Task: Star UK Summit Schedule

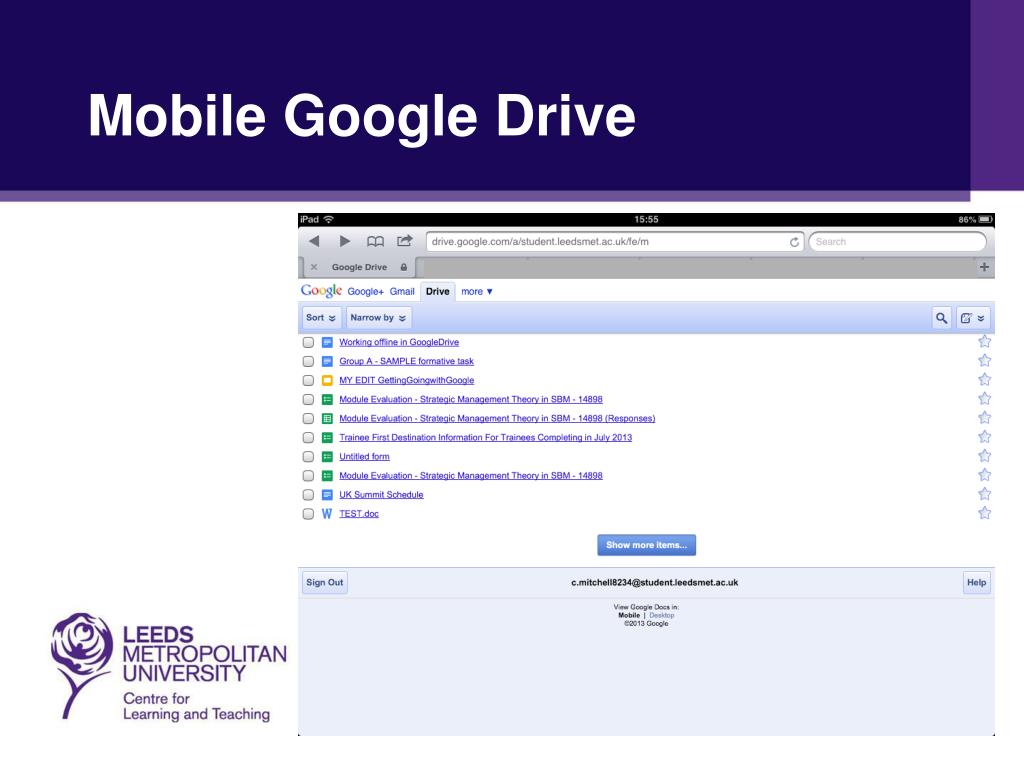Action: (984, 494)
